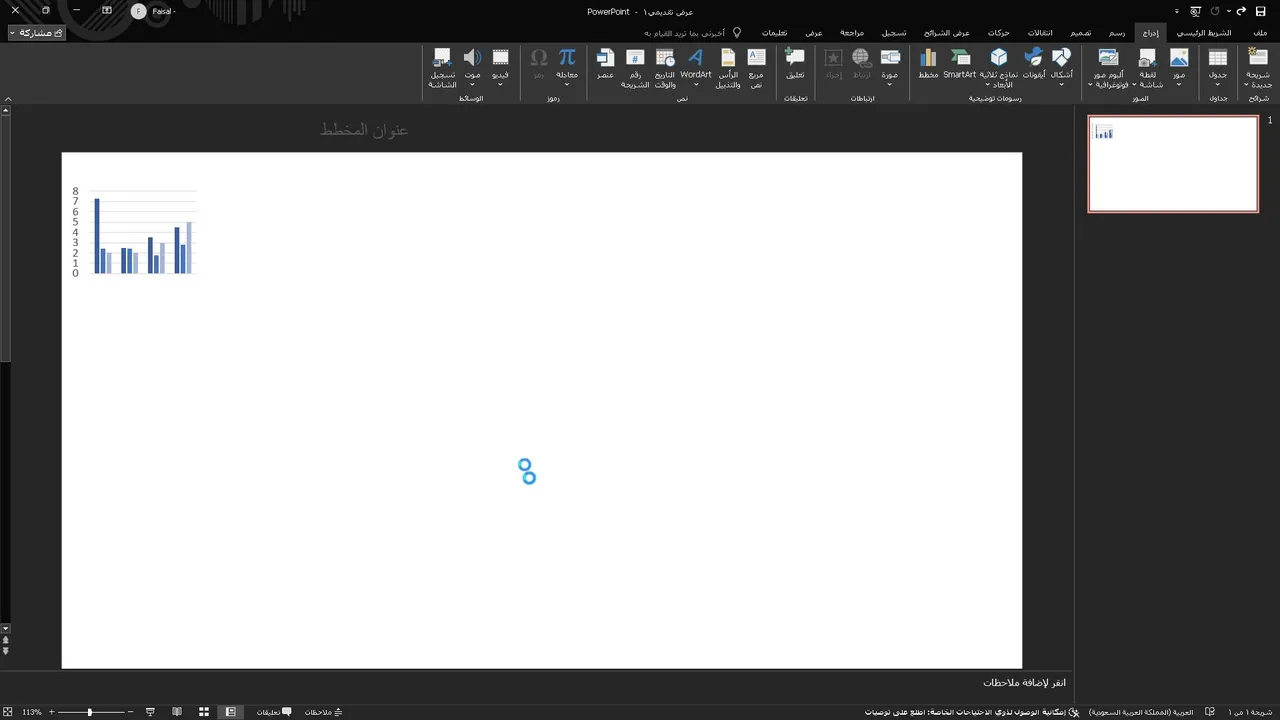1280x720 pixels.
Task: Open the Zoom (مورة) link options
Action: tap(890, 67)
